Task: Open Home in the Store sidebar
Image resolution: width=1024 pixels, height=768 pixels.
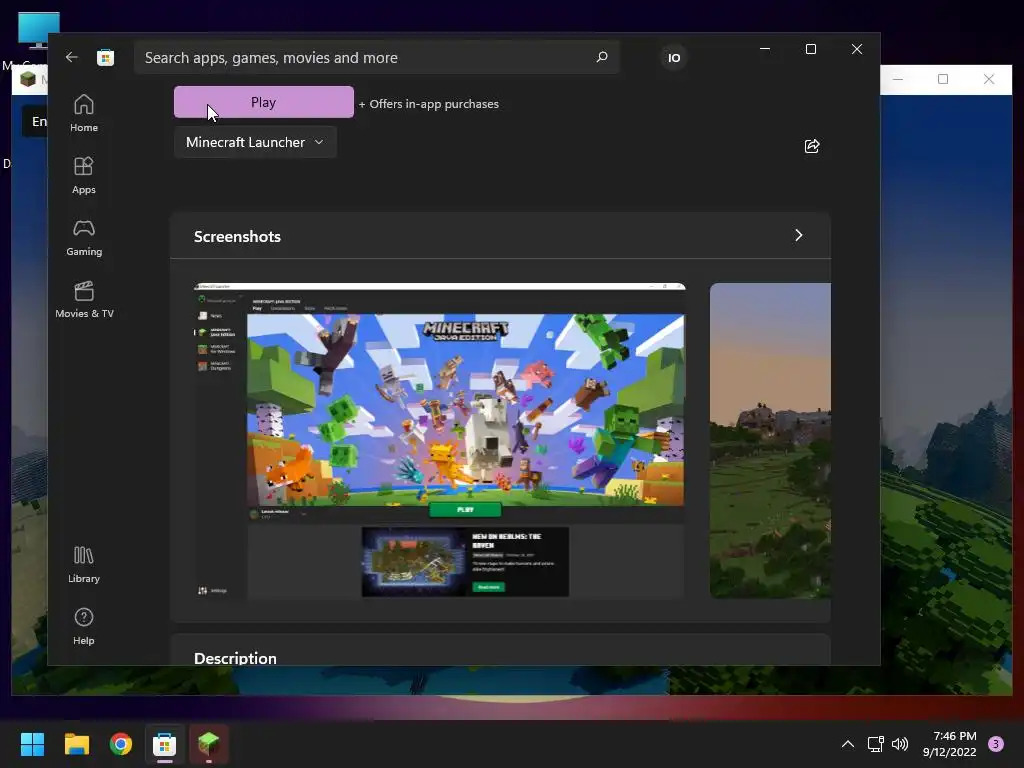Action: pyautogui.click(x=84, y=113)
